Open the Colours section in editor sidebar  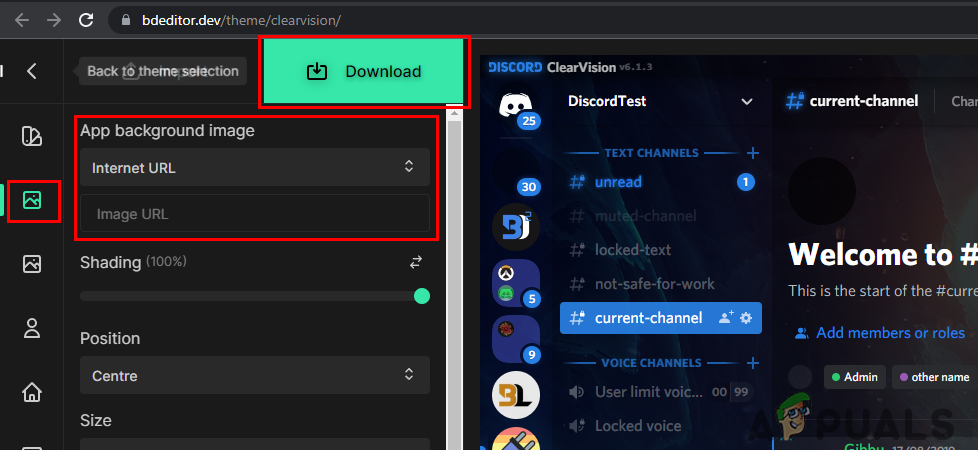click(x=32, y=135)
